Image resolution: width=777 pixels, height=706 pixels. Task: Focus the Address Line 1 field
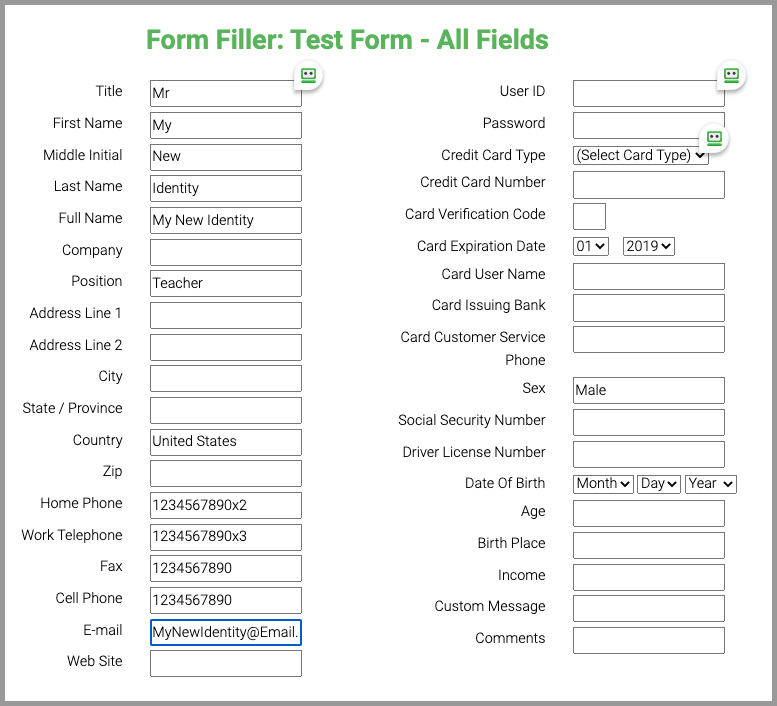pos(225,316)
